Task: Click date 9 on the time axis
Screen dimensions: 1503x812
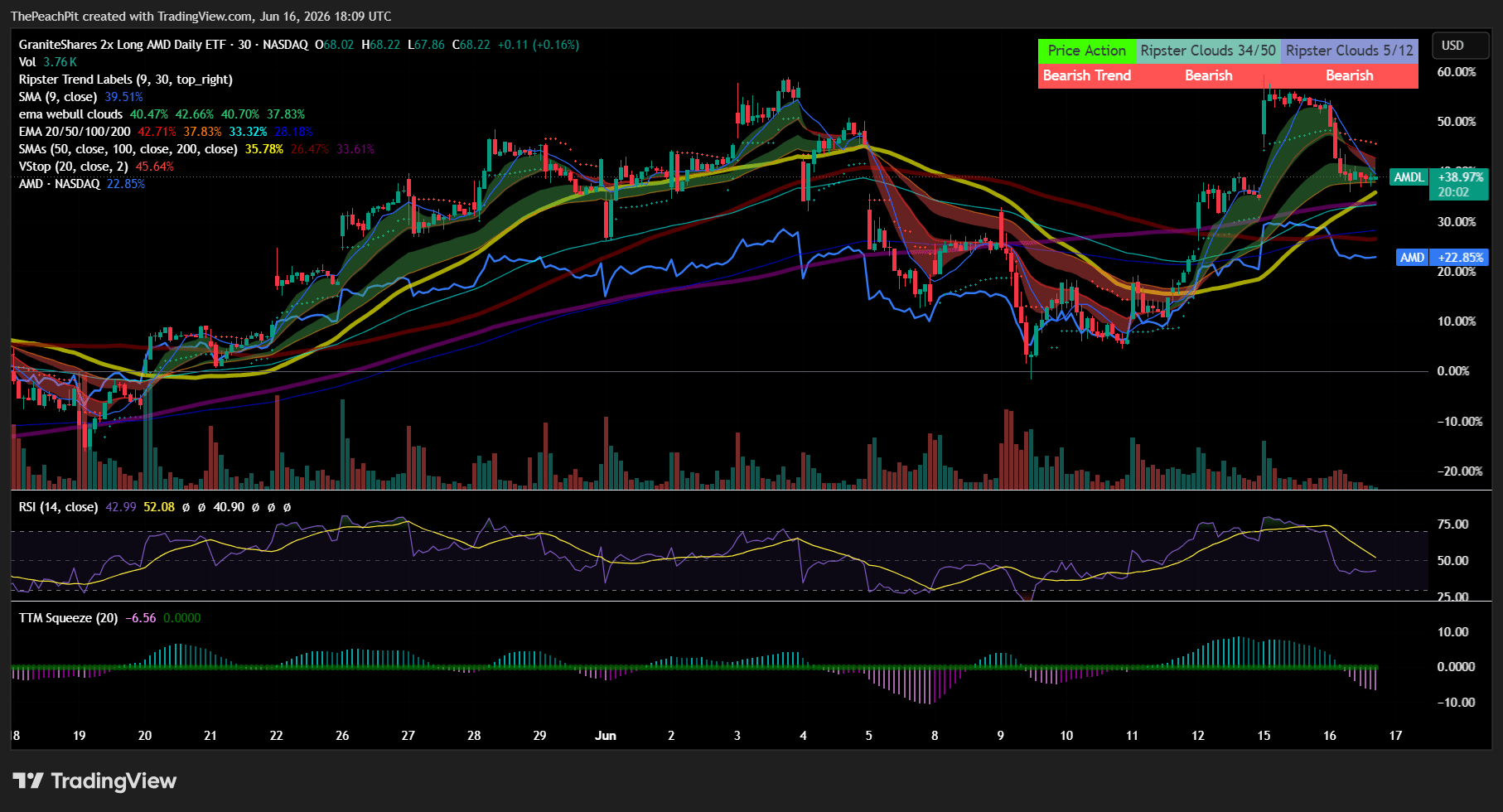Action: click(1001, 736)
